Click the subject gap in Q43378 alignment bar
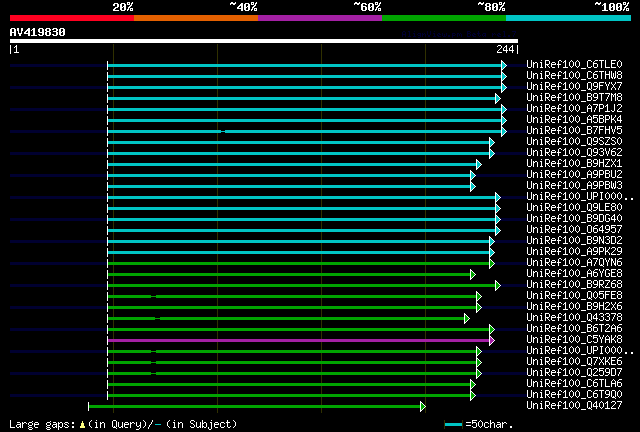This screenshot has width=640, height=432. 158,318
